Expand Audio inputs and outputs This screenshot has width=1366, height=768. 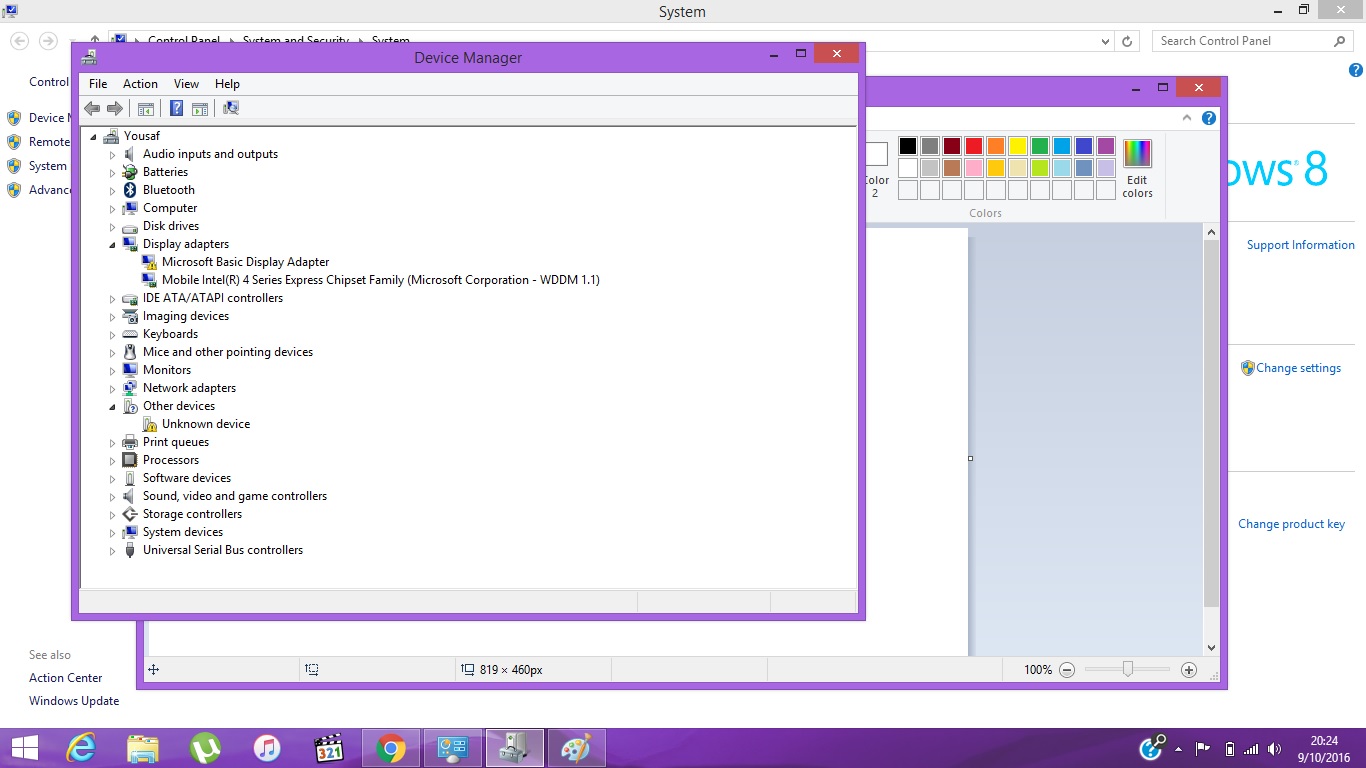[x=113, y=155]
